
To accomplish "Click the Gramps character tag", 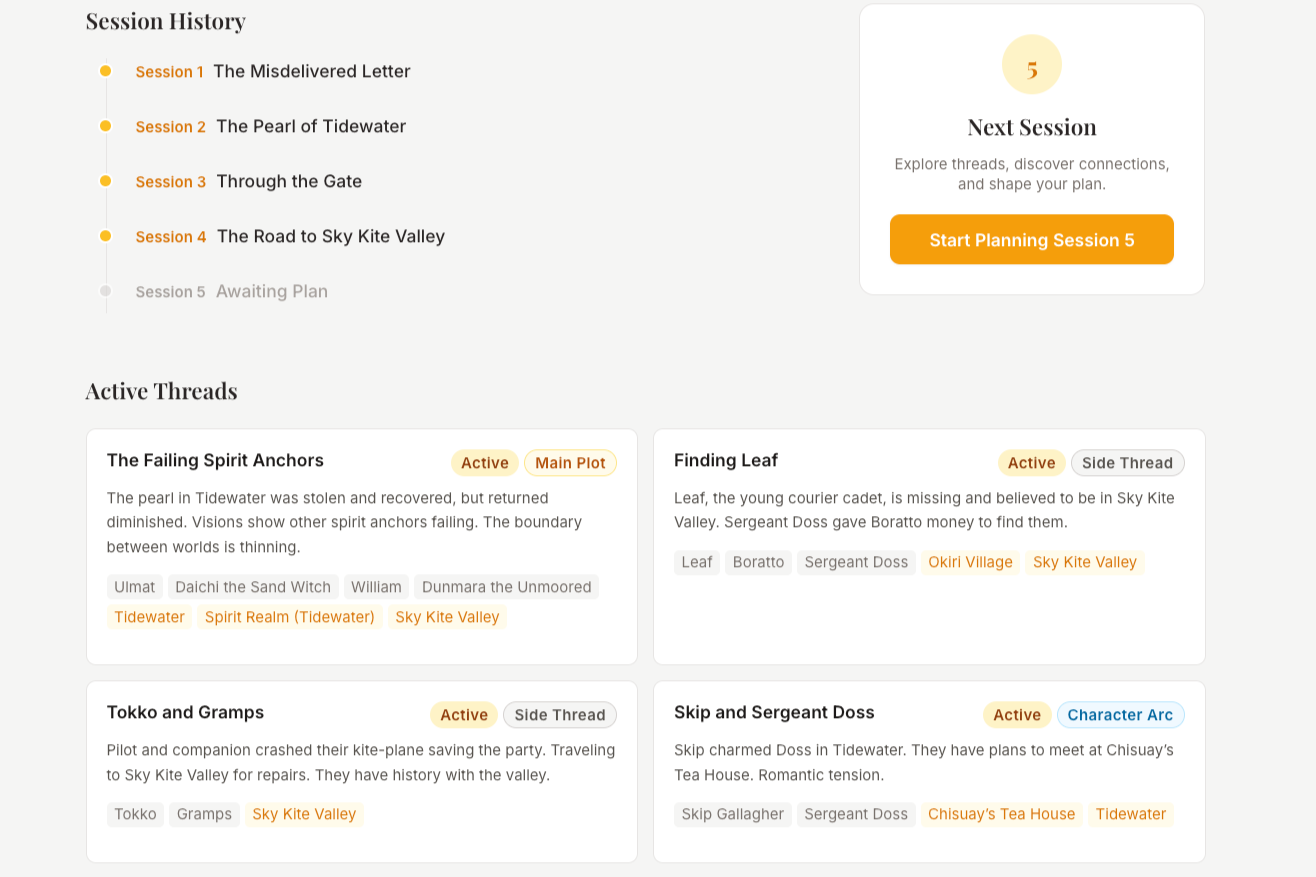I will (x=204, y=814).
